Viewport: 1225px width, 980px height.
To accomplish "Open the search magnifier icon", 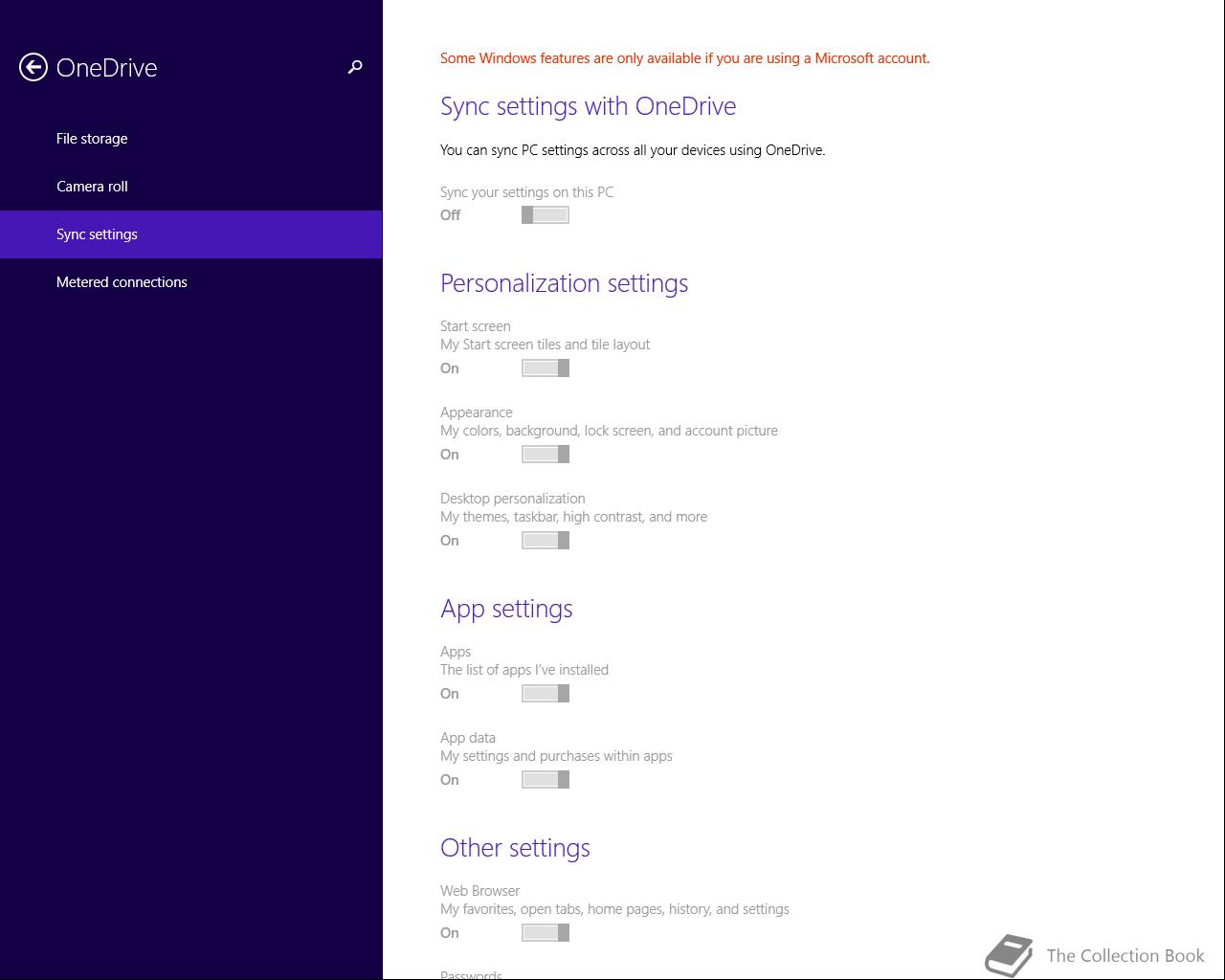I will pyautogui.click(x=355, y=67).
